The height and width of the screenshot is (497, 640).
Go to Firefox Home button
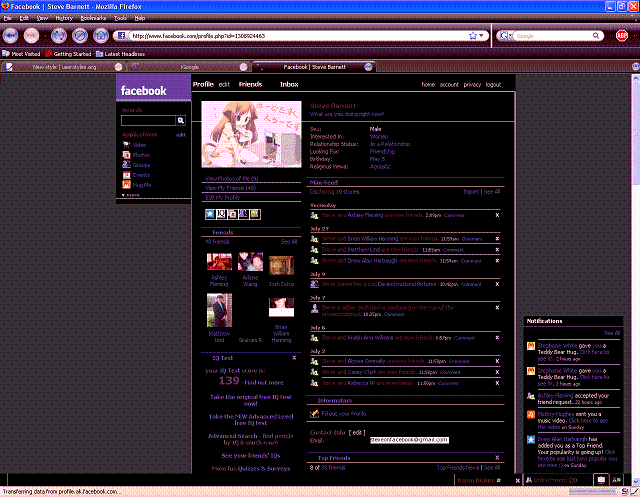(100, 36)
